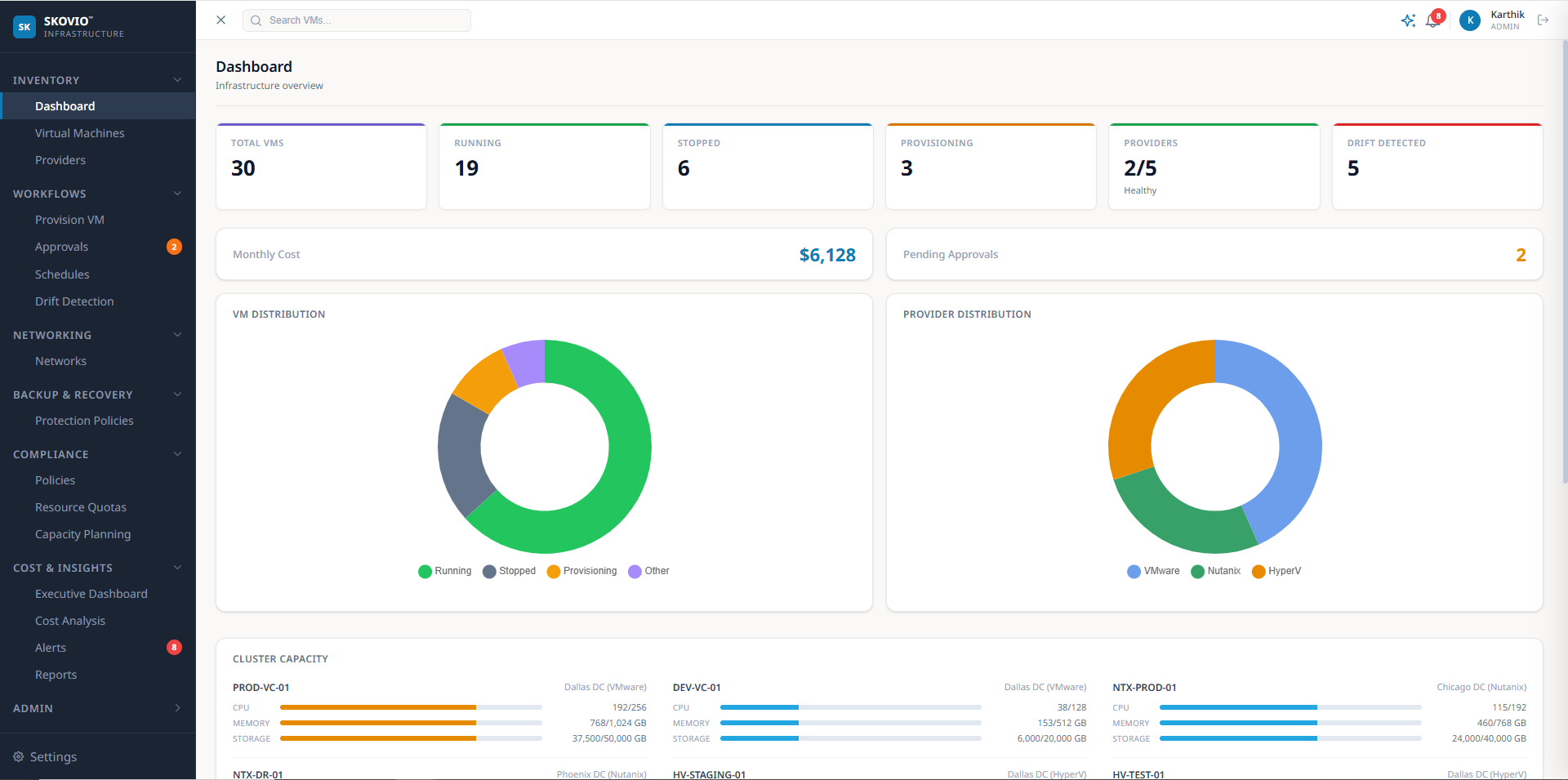
Task: Collapse the Compliance section
Action: pyautogui.click(x=177, y=454)
